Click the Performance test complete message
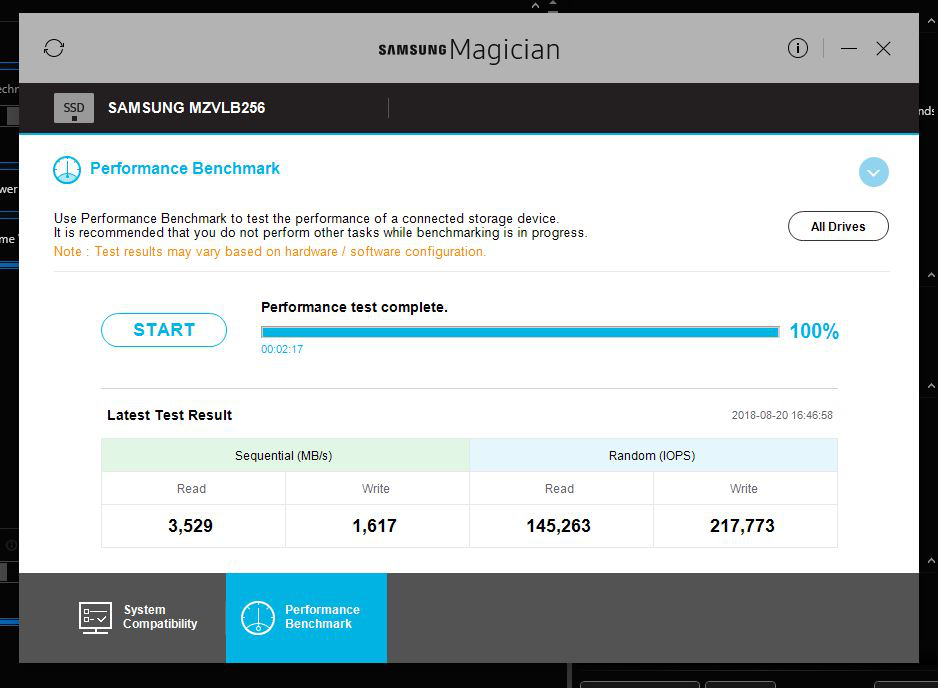Image resolution: width=938 pixels, height=688 pixels. coord(354,307)
